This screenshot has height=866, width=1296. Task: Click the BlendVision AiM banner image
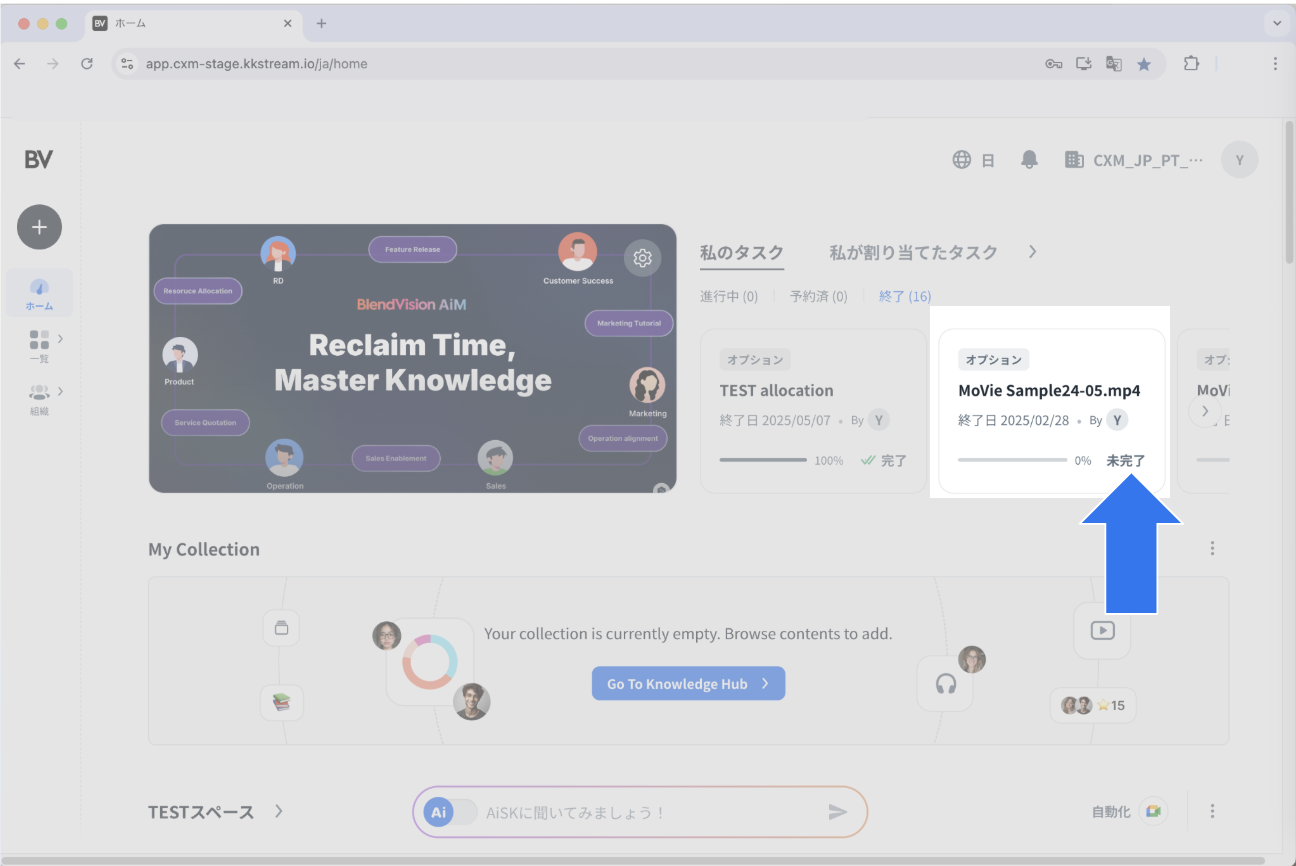click(x=412, y=358)
